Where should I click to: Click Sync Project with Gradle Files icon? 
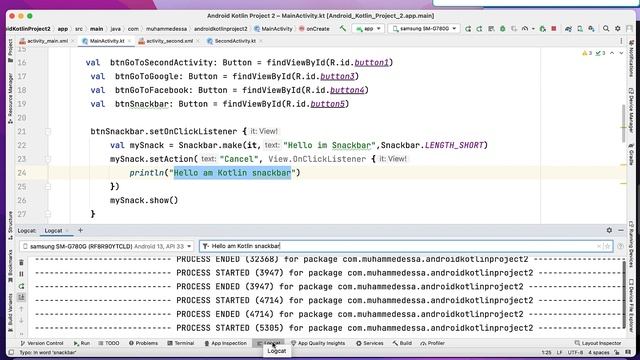[568, 29]
